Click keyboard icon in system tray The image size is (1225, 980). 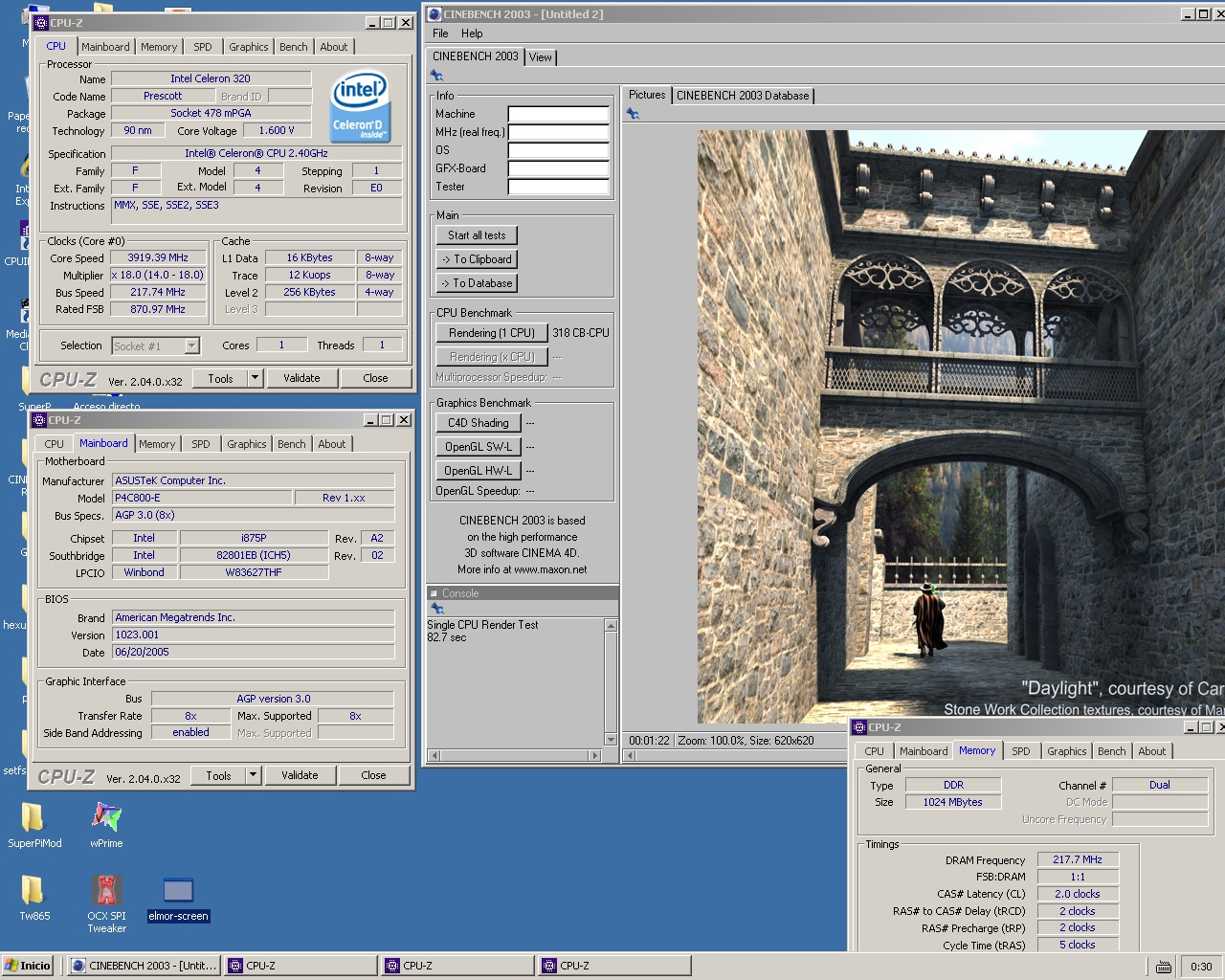click(x=1164, y=967)
